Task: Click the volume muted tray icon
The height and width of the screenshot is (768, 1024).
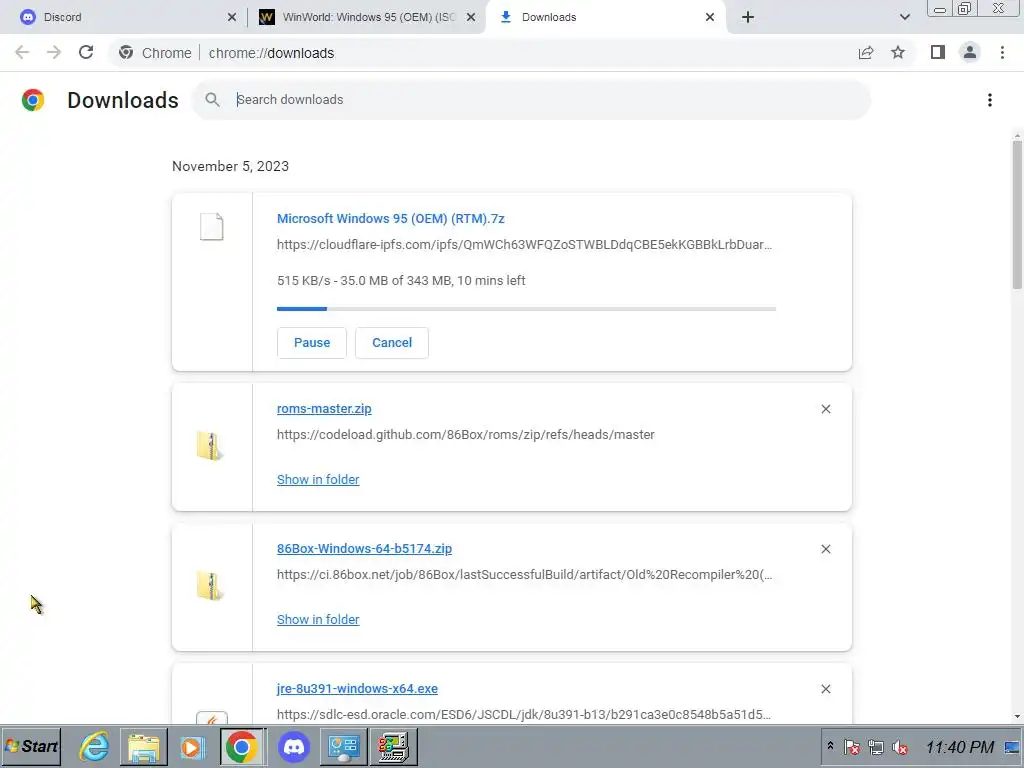Action: point(900,747)
